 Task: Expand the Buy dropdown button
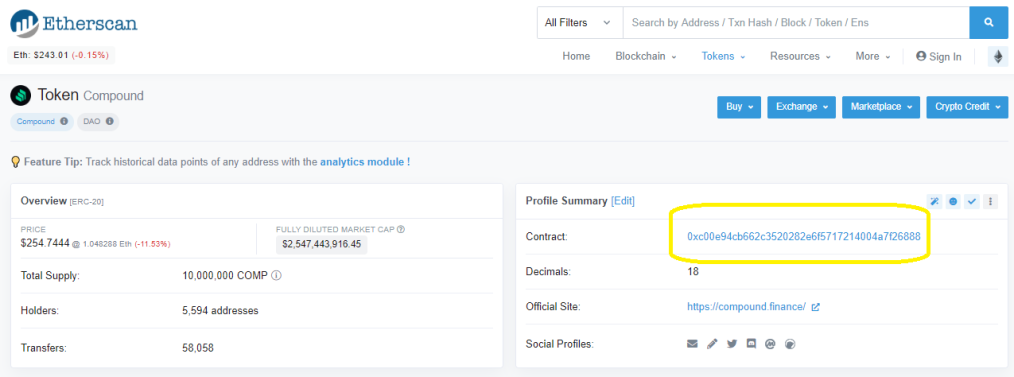pyautogui.click(x=739, y=107)
